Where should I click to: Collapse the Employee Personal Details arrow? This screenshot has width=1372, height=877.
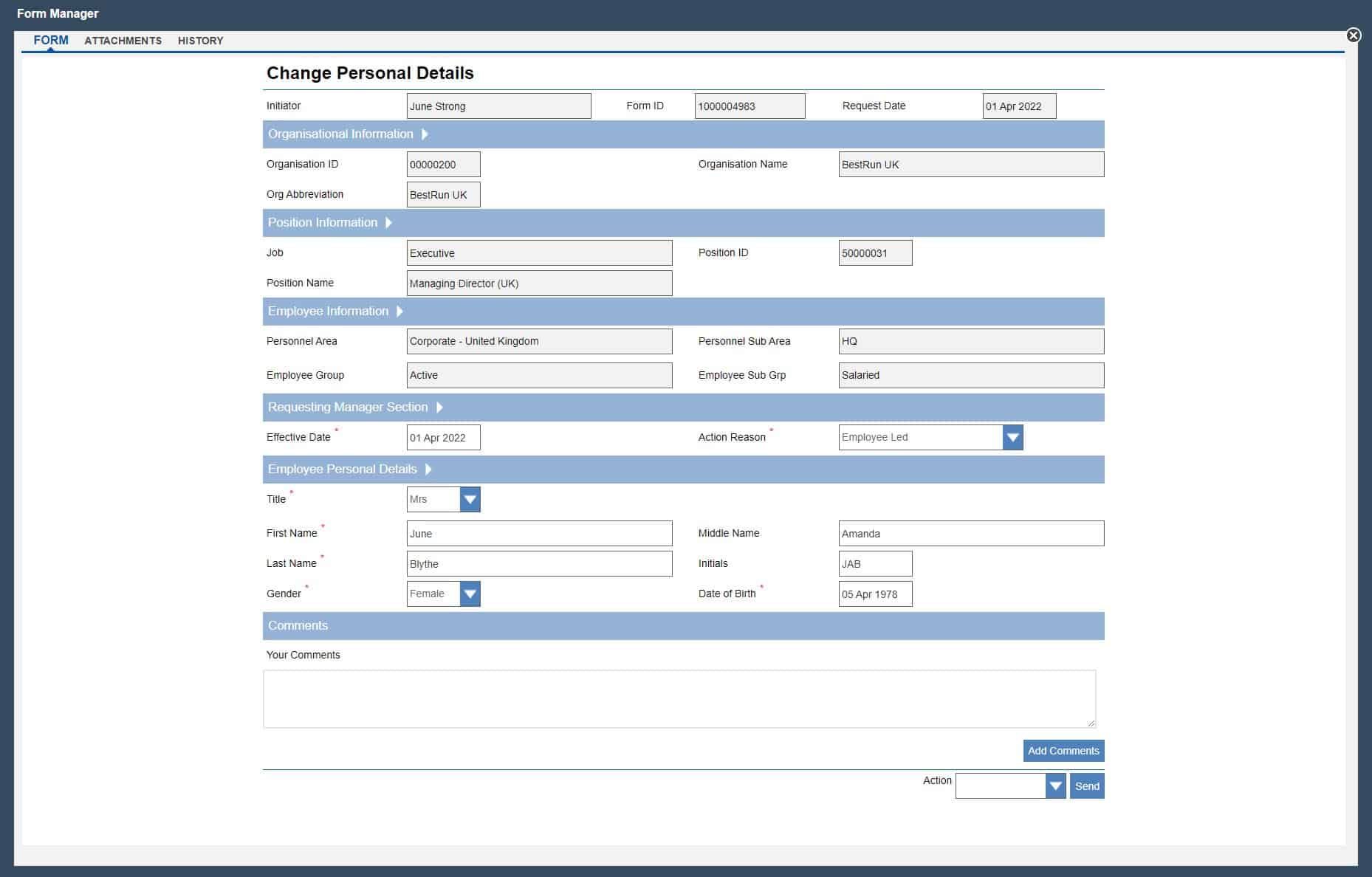point(428,470)
